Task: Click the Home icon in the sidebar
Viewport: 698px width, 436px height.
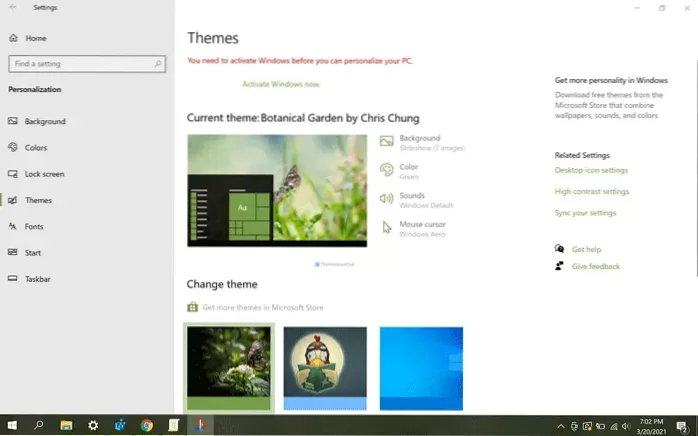Action: tap(13, 38)
